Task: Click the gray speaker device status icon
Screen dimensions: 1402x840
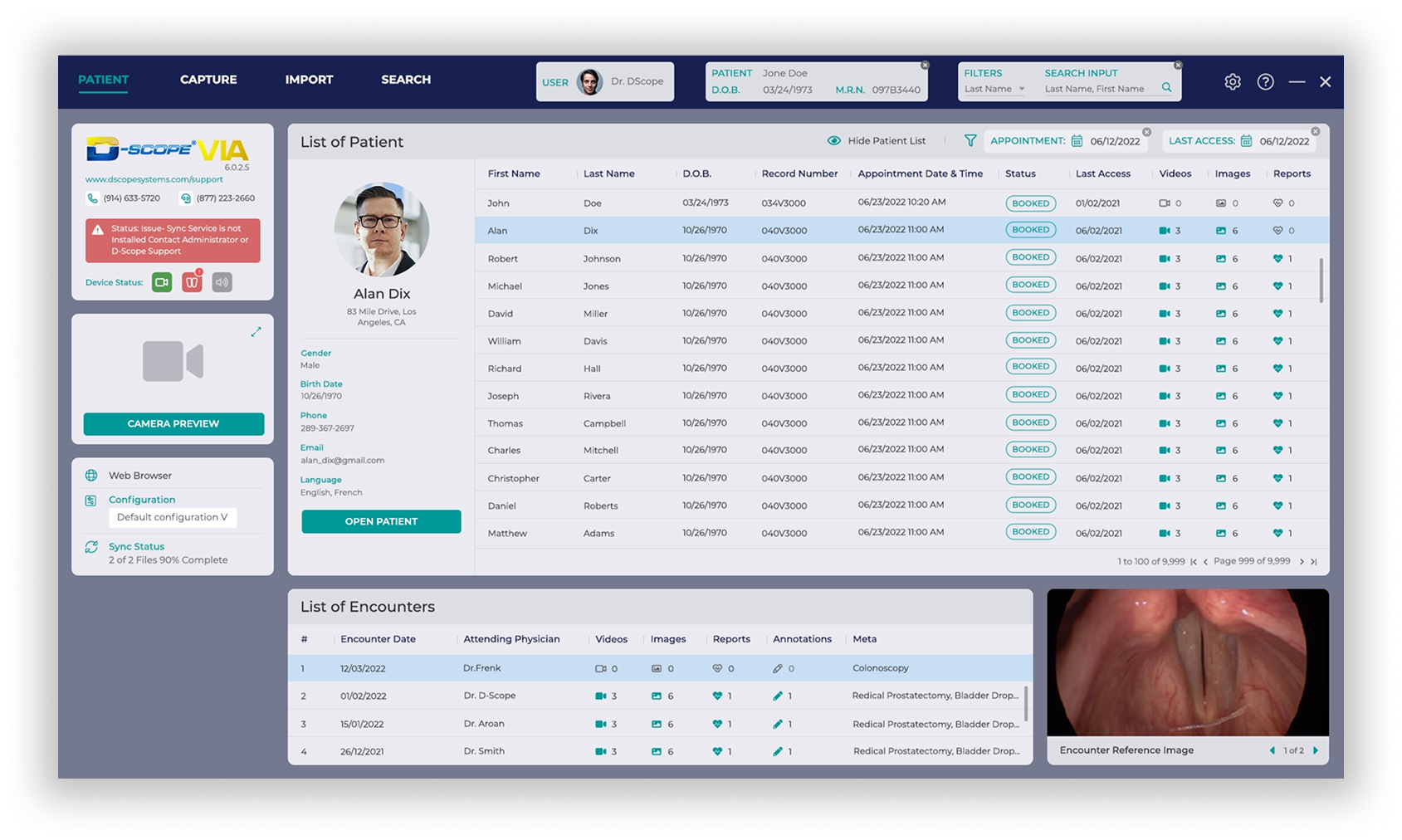Action: coord(222,282)
